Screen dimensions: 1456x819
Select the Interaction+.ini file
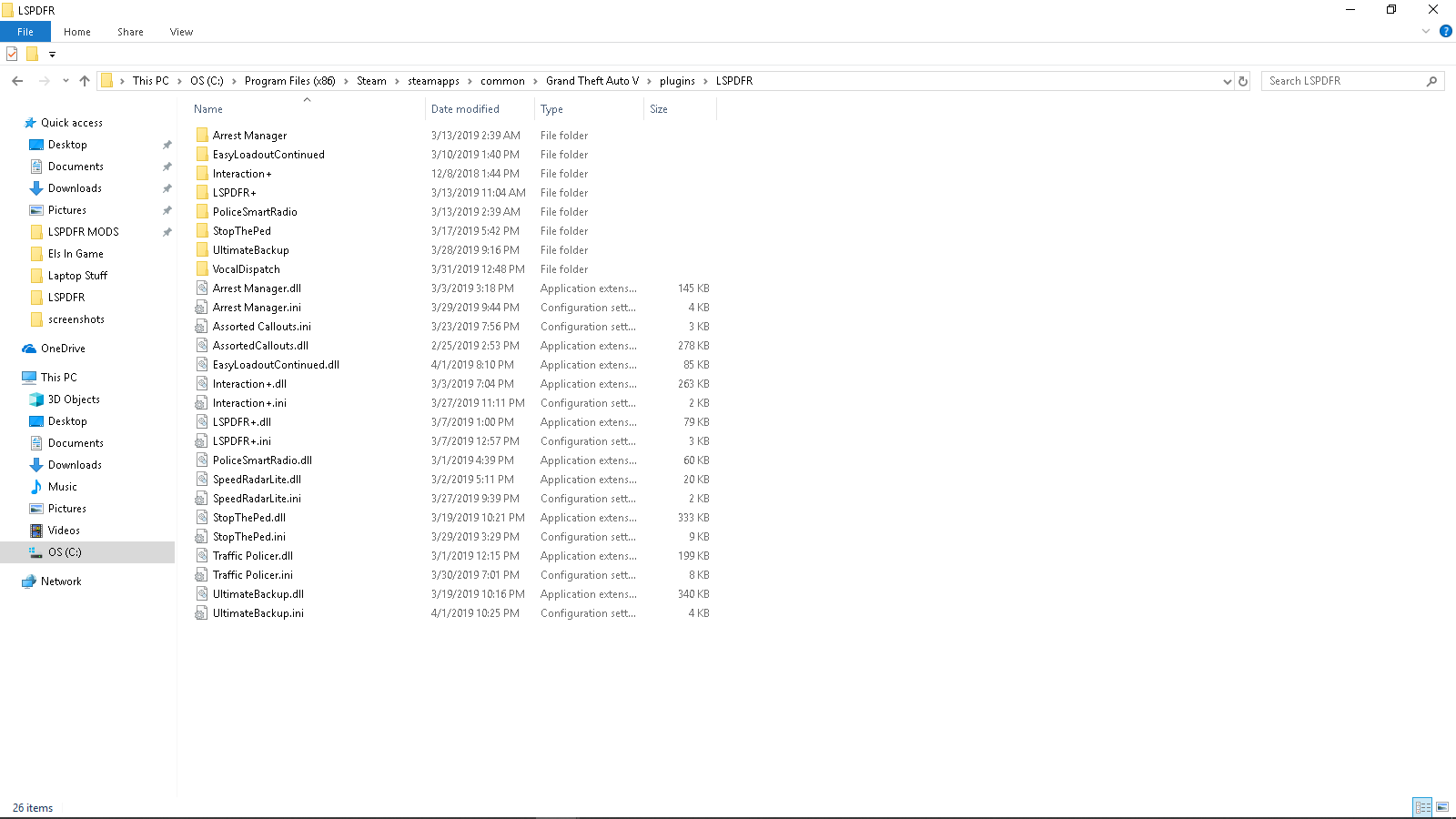click(x=249, y=403)
